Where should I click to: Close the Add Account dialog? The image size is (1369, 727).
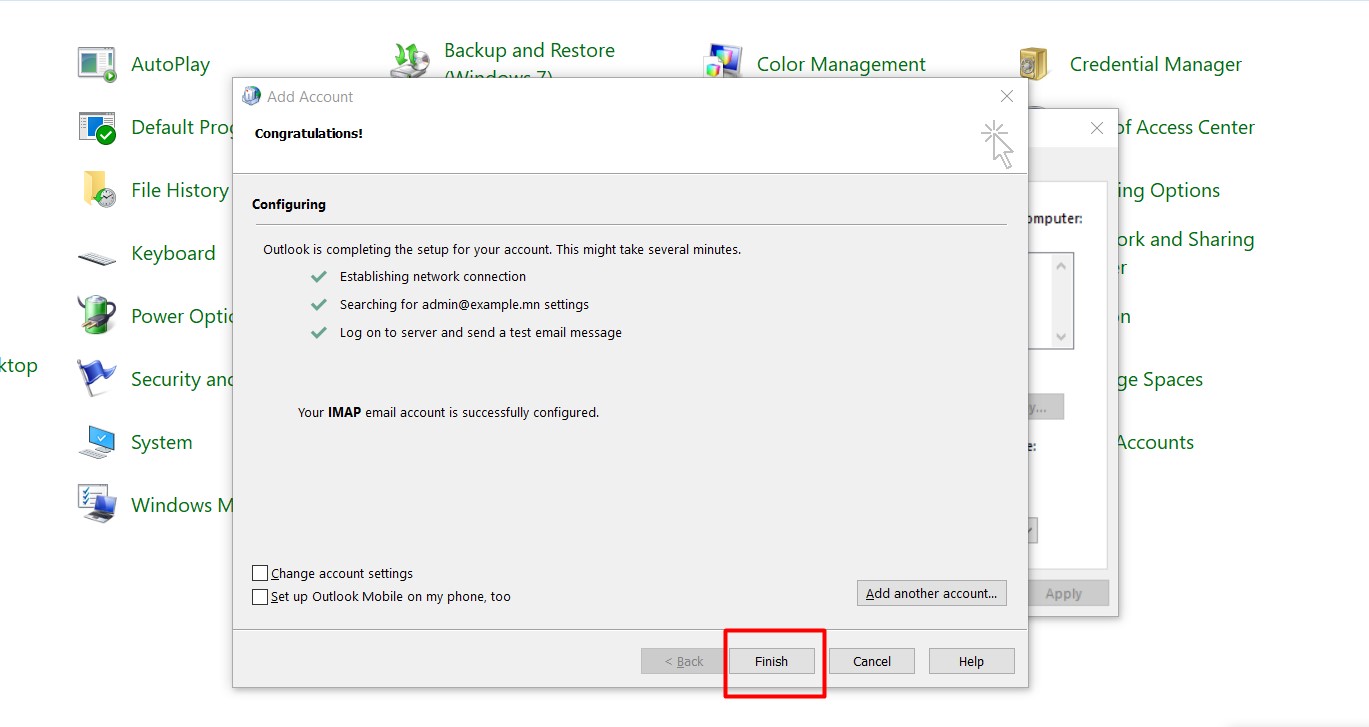coord(1007,96)
